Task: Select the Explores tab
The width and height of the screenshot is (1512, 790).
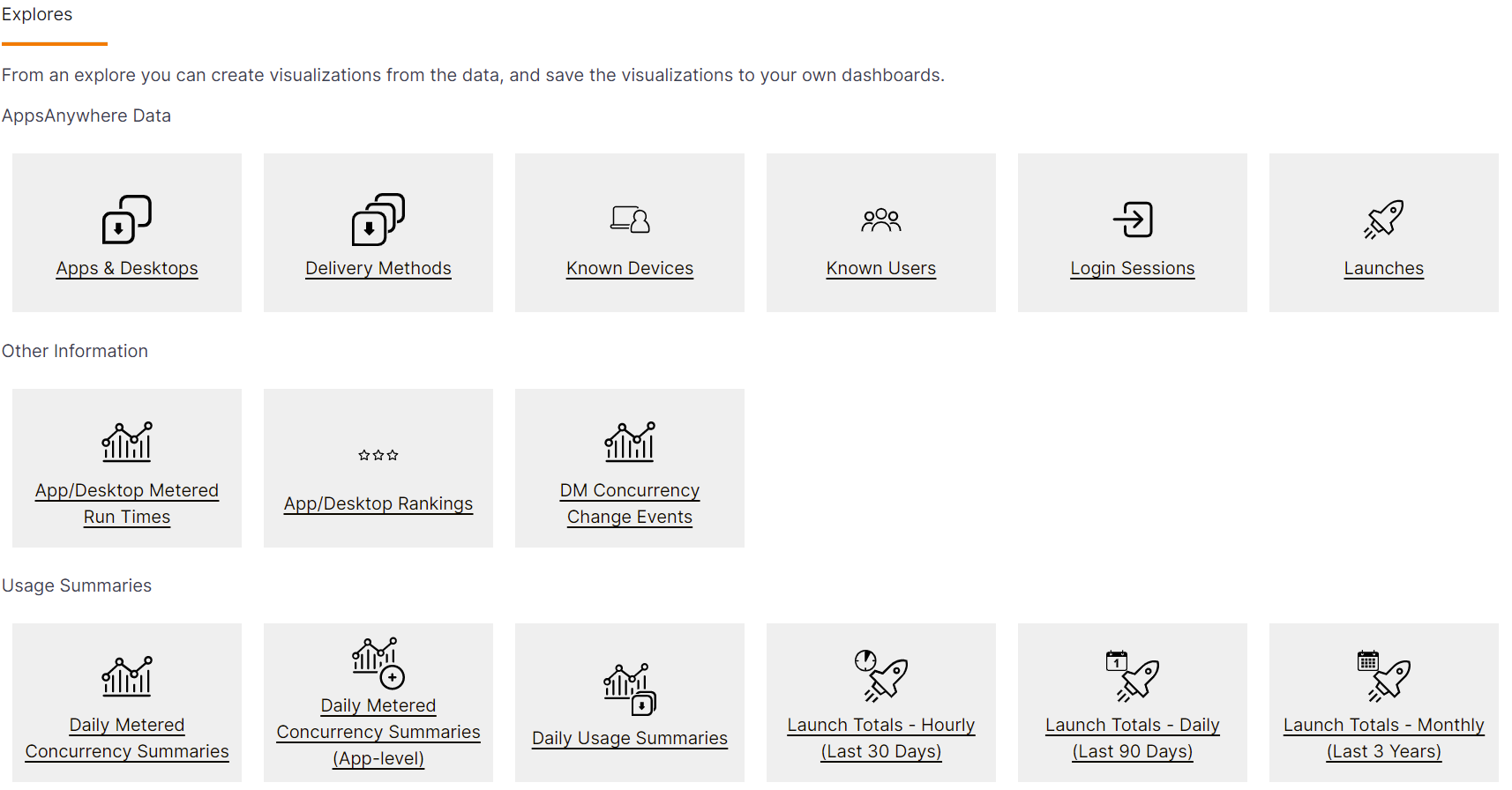Action: [38, 15]
